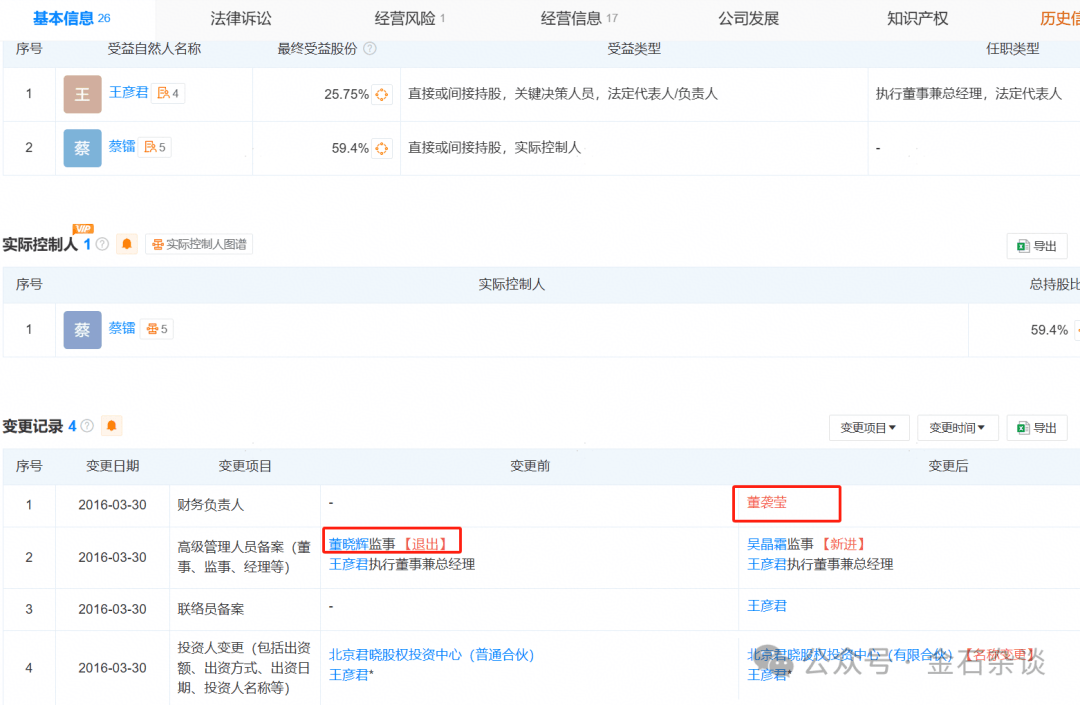This screenshot has height=705, width=1080.
Task: Click 王彦君's 王 avatar icon
Action: tap(81, 93)
